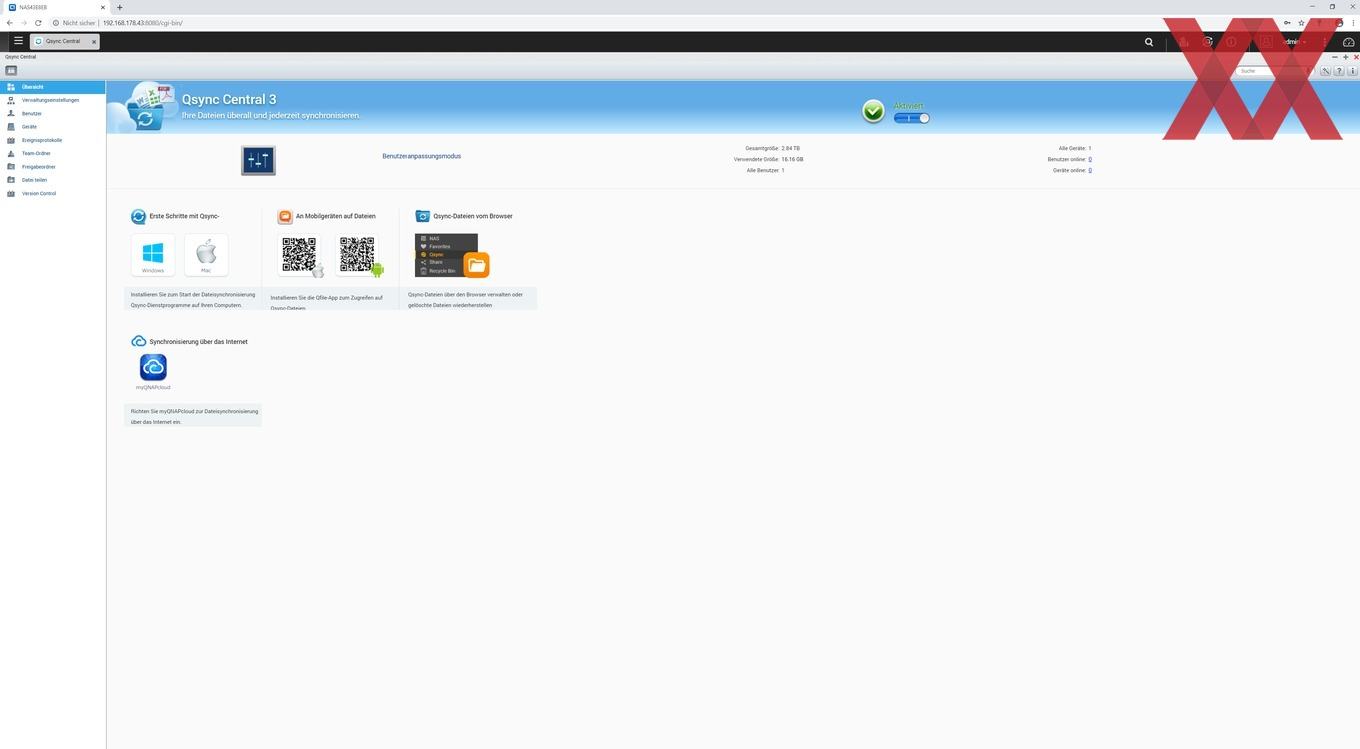This screenshot has height=749, width=1360.
Task: Open Version Control in the sidebar
Action: coord(53,193)
